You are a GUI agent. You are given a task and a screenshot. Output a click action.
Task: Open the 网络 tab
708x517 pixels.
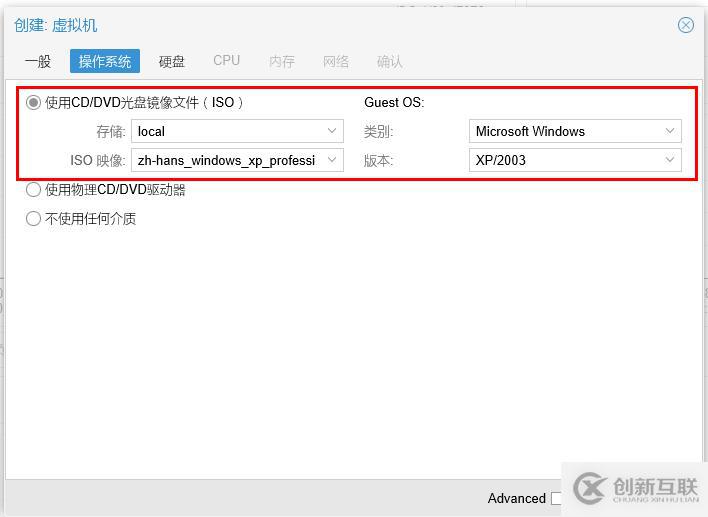336,61
